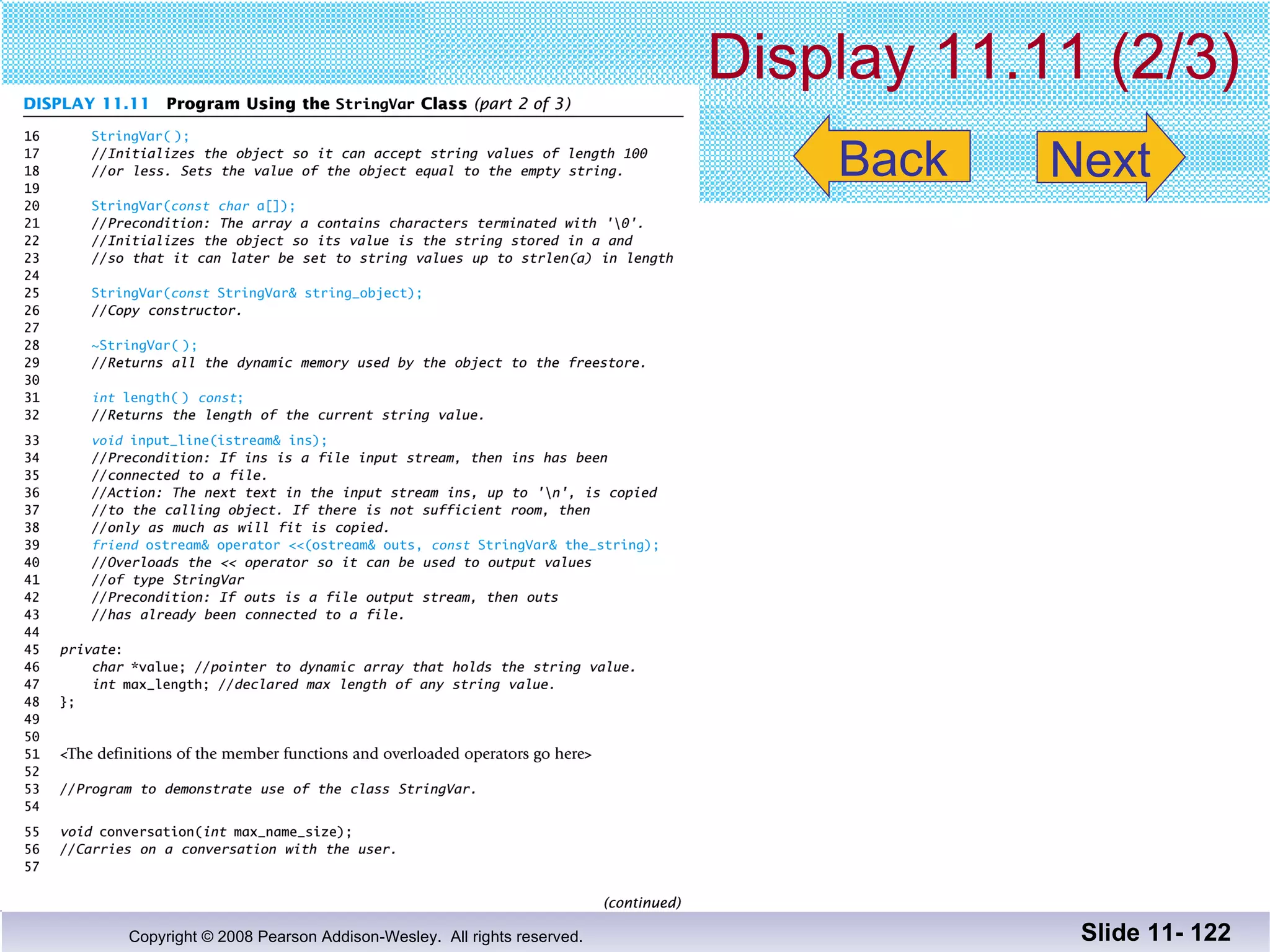Click the char *value member declaration
Viewport: 1270px width, 952px height.
[x=138, y=667]
